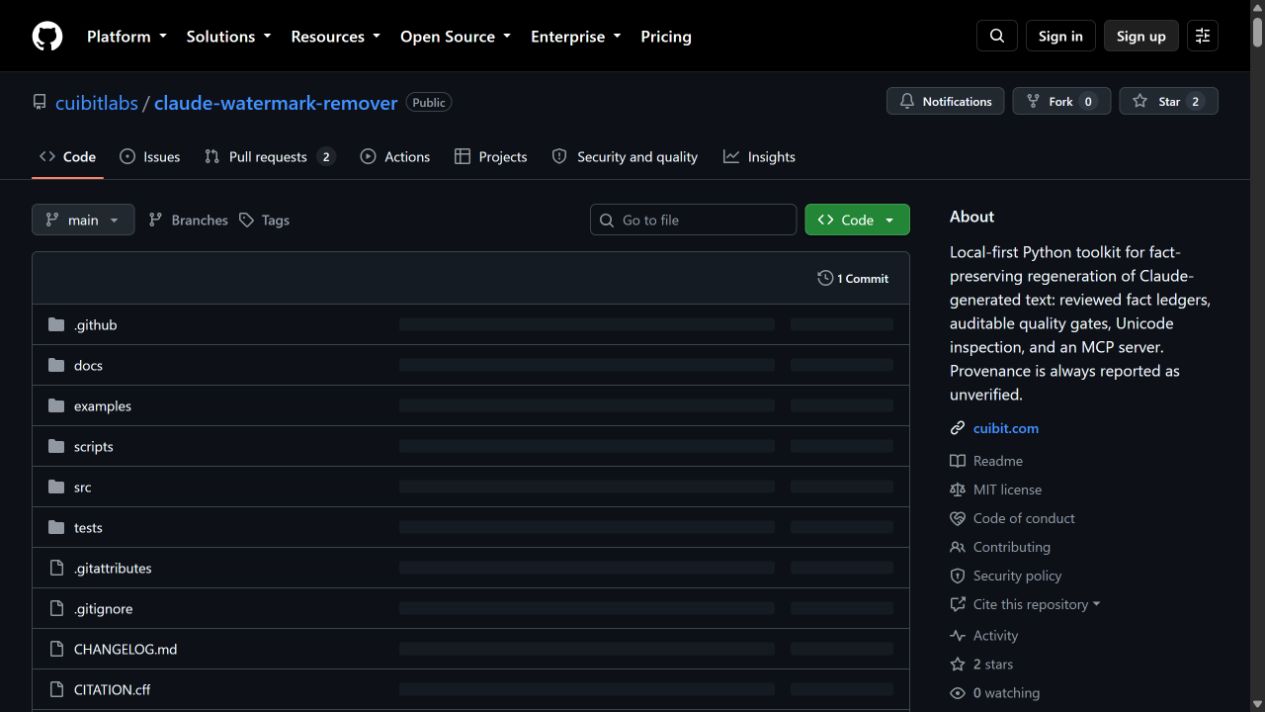Click the CITATION.cff file icon

[x=57, y=689]
